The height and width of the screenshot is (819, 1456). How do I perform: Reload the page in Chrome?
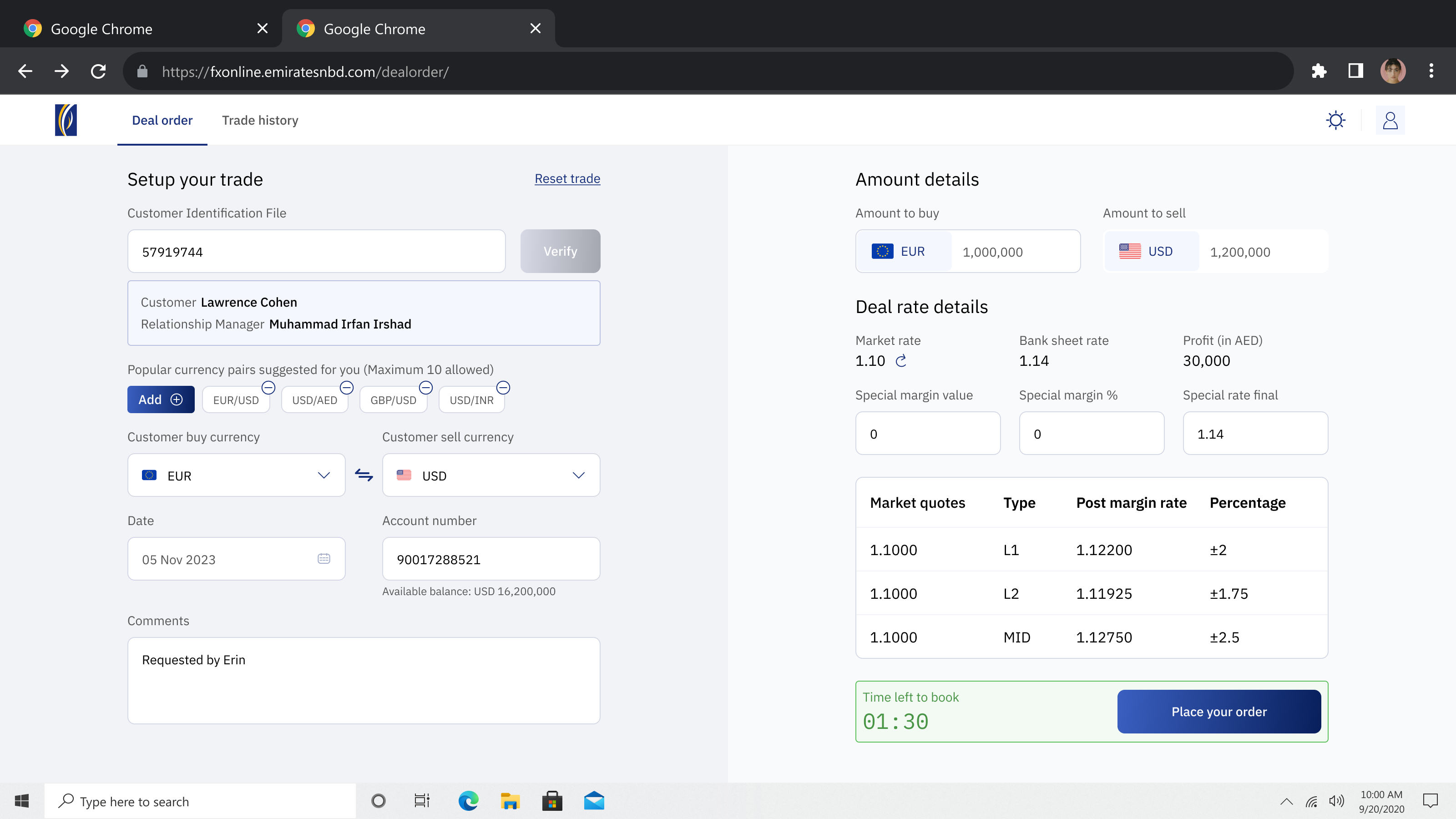(98, 71)
